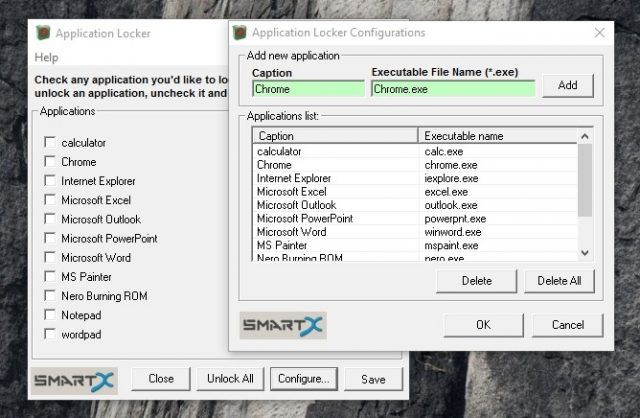Click the Application Locker window icon
Screen dimensions: 640x418
click(x=43, y=33)
